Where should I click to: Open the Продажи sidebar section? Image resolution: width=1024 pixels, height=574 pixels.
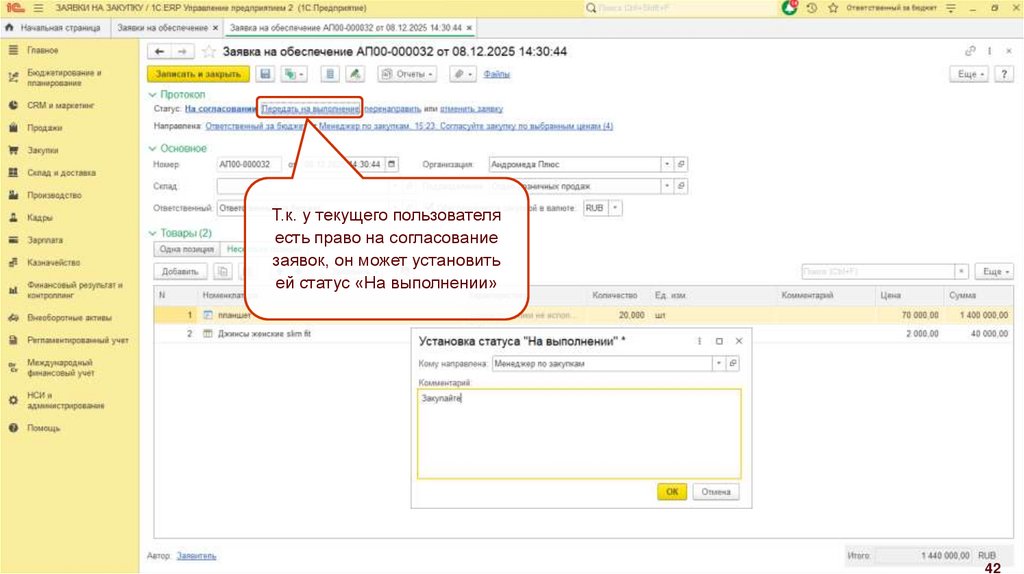tap(44, 128)
